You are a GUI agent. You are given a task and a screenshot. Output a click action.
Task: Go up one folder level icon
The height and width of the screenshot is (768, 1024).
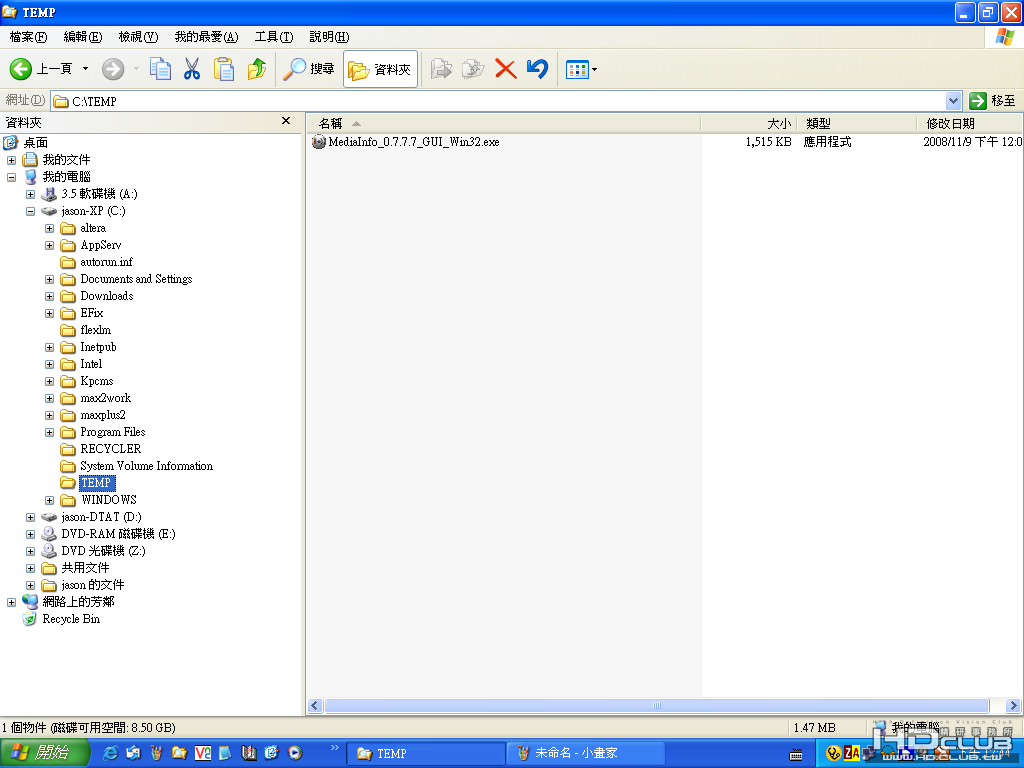[257, 69]
